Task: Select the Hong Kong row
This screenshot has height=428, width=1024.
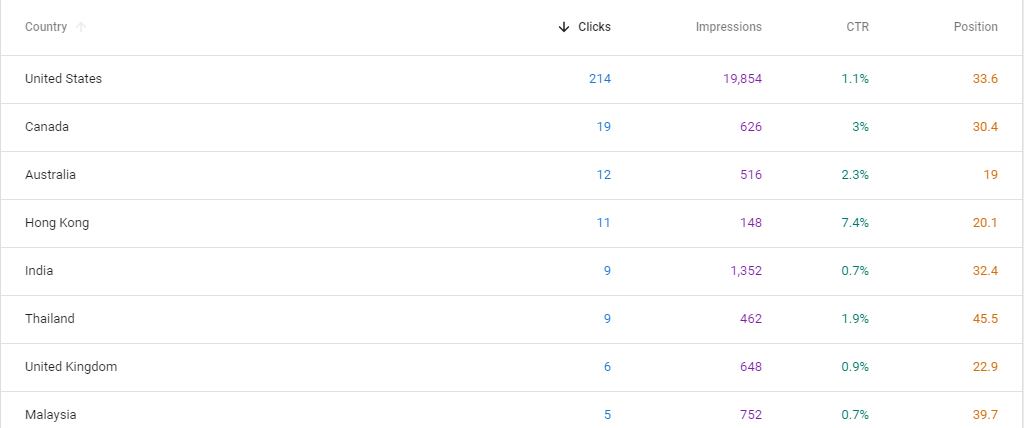Action: click(512, 223)
